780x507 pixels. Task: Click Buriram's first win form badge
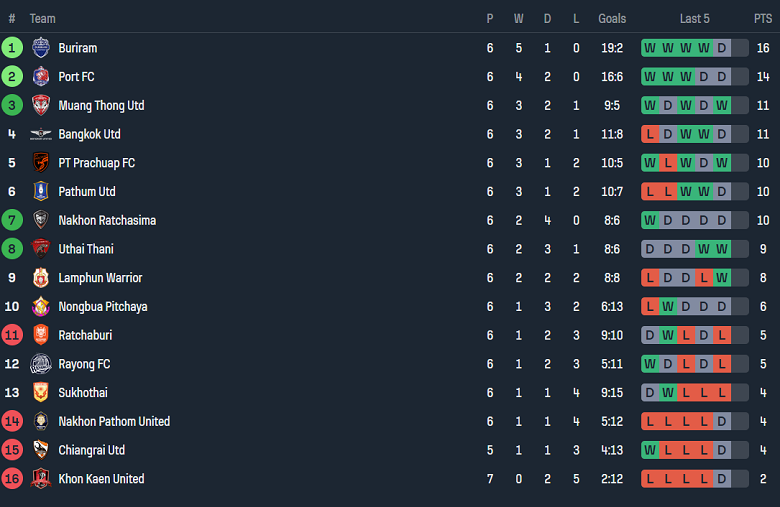click(x=650, y=48)
